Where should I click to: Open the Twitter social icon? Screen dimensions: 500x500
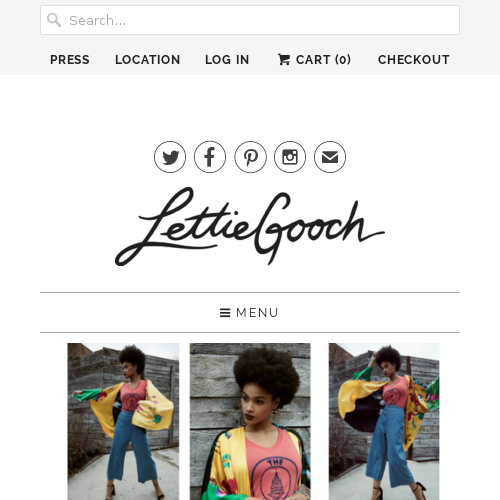[x=170, y=157]
